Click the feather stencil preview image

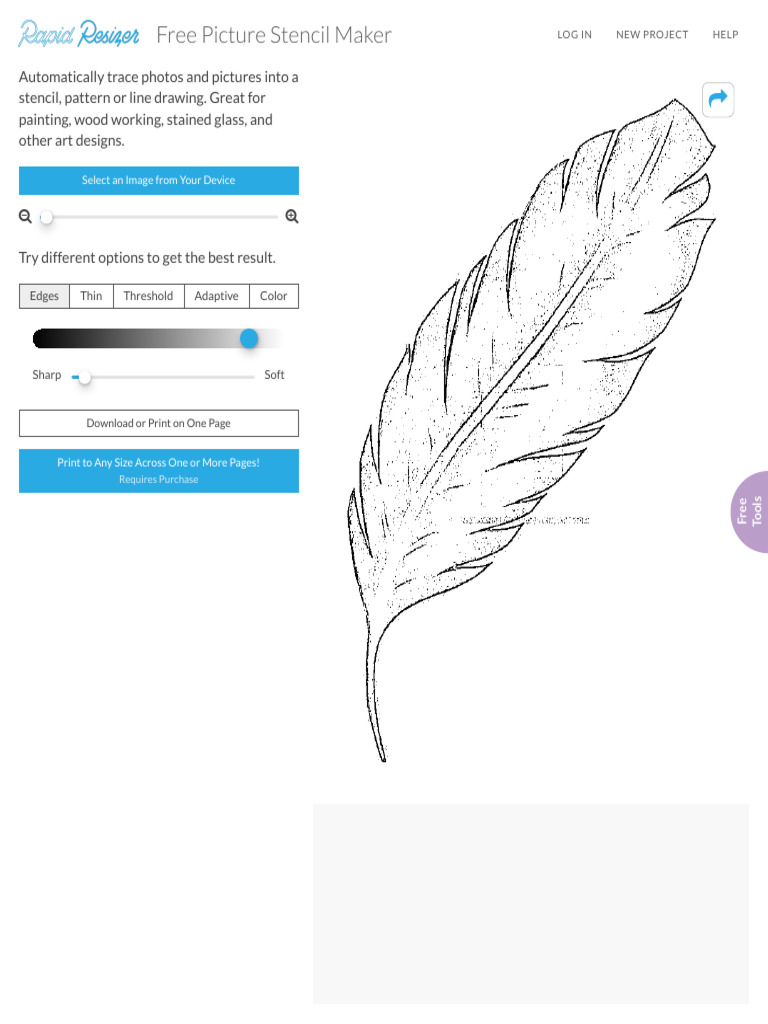[x=532, y=430]
